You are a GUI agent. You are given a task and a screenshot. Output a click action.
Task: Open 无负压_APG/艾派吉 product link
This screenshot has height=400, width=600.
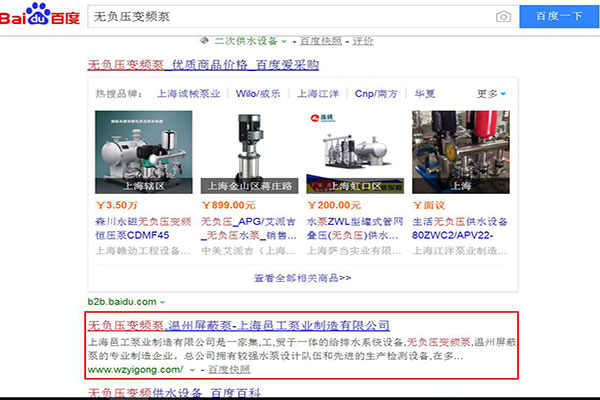249,229
